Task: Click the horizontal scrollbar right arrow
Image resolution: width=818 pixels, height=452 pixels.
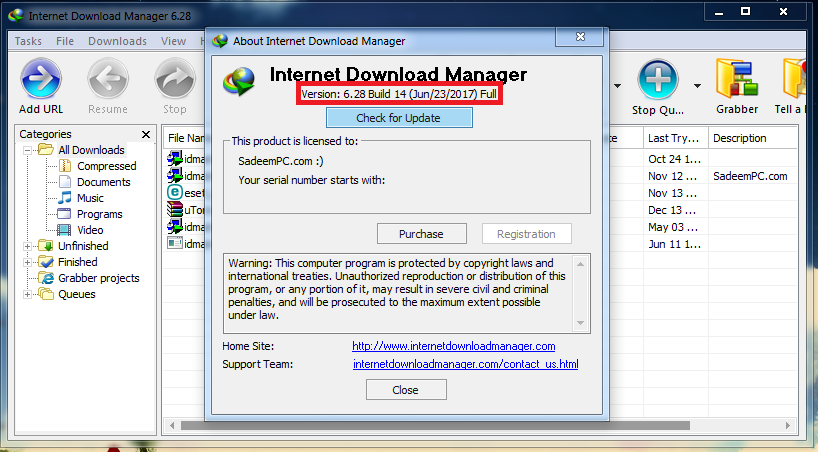Action: coord(788,426)
